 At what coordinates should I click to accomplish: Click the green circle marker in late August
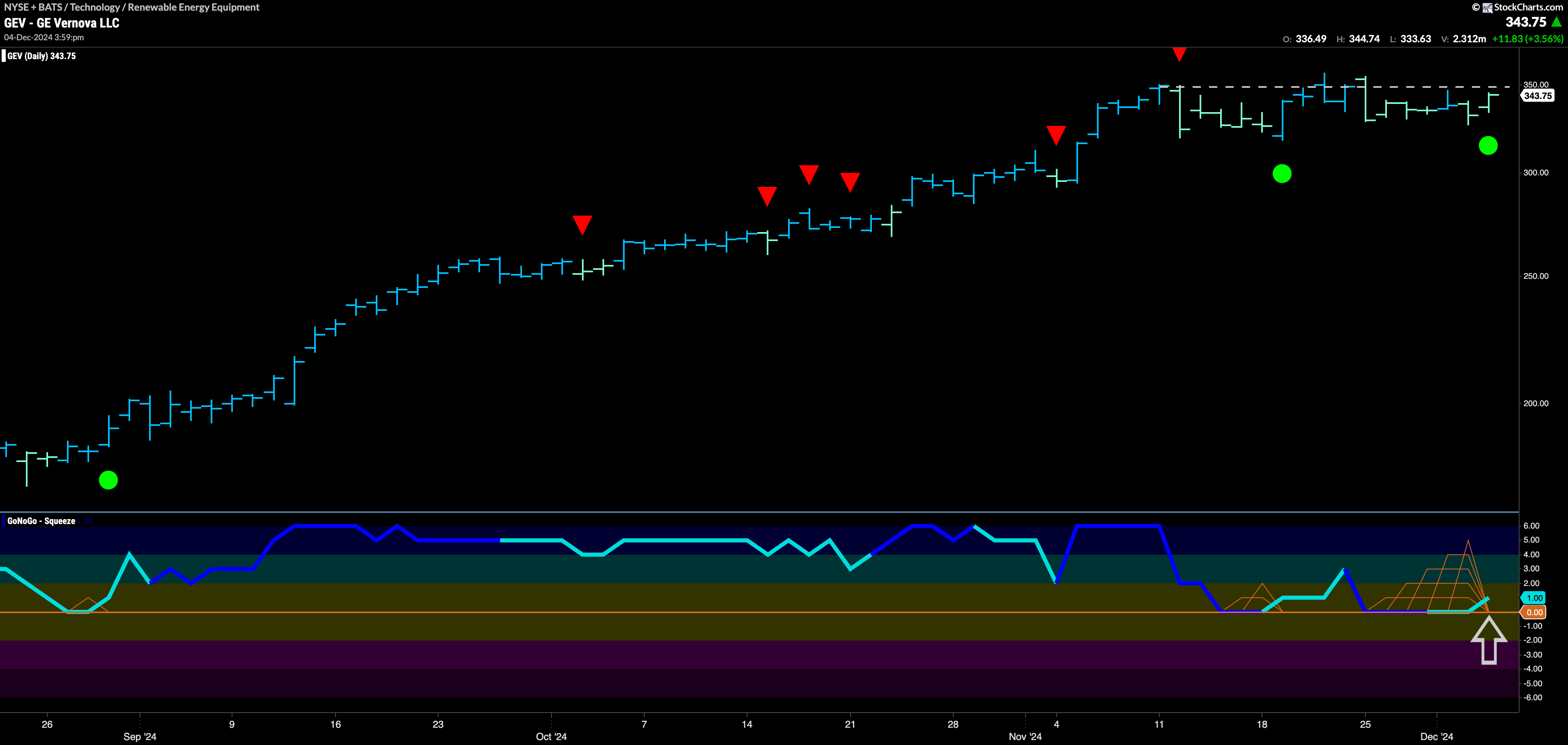tap(108, 480)
